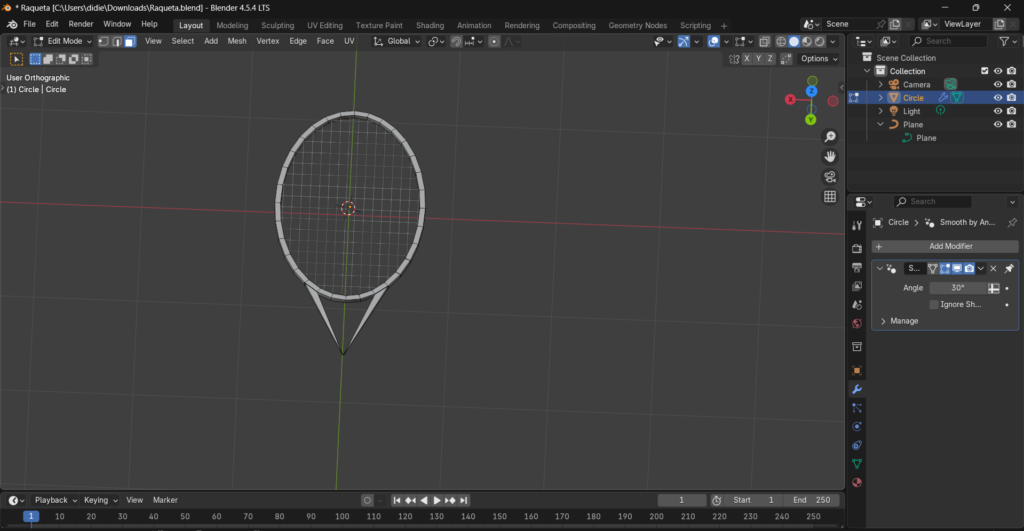Viewport: 1024px width, 531px height.
Task: Hide the Circle object in viewport
Action: (997, 98)
